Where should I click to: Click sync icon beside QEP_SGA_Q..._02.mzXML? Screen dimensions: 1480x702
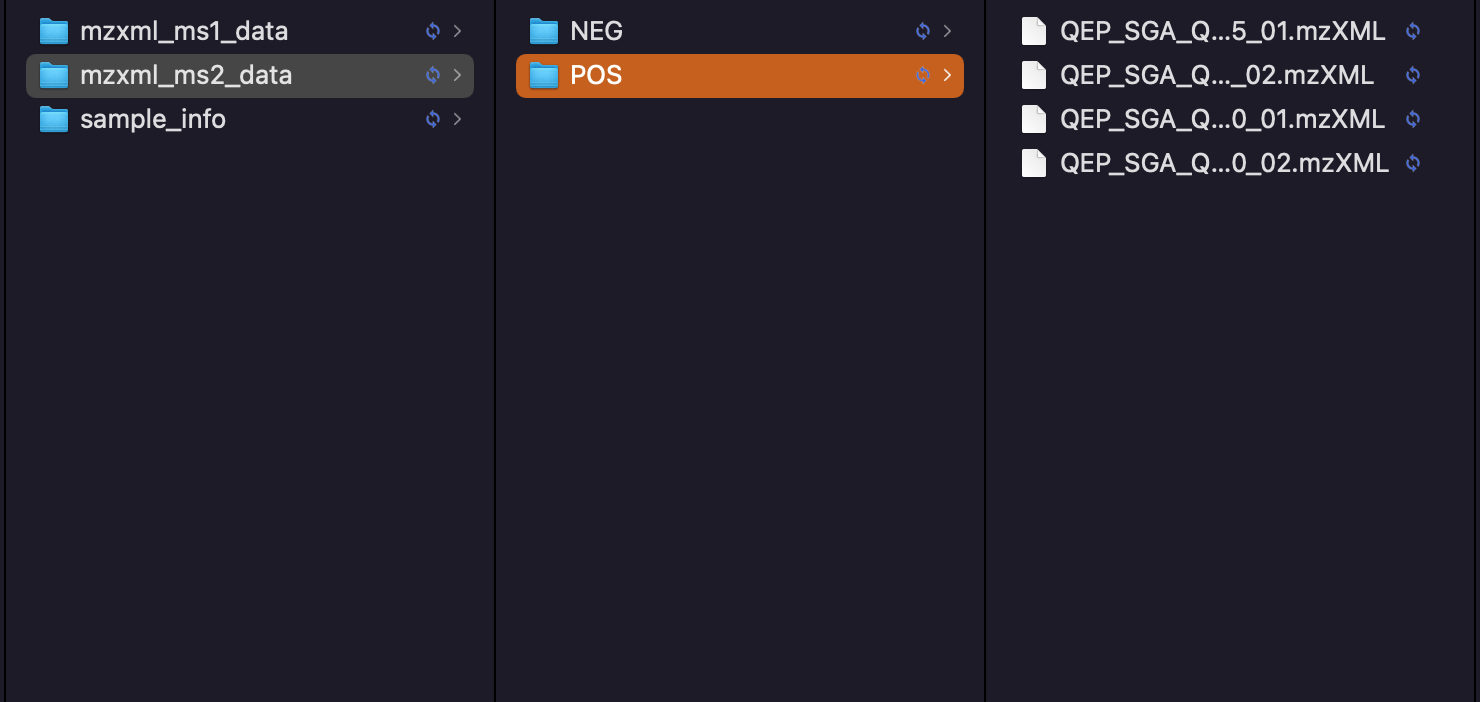tap(1413, 75)
